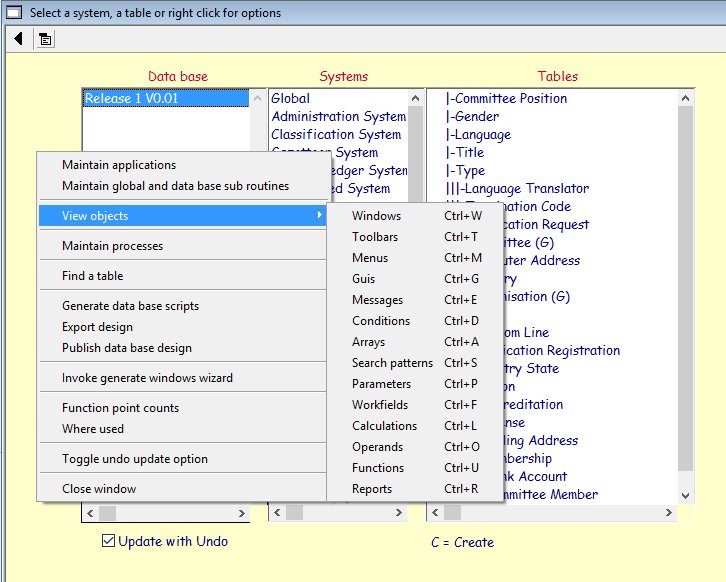Click Systems list scroll-left arrow
The image size is (726, 582).
tap(278, 513)
